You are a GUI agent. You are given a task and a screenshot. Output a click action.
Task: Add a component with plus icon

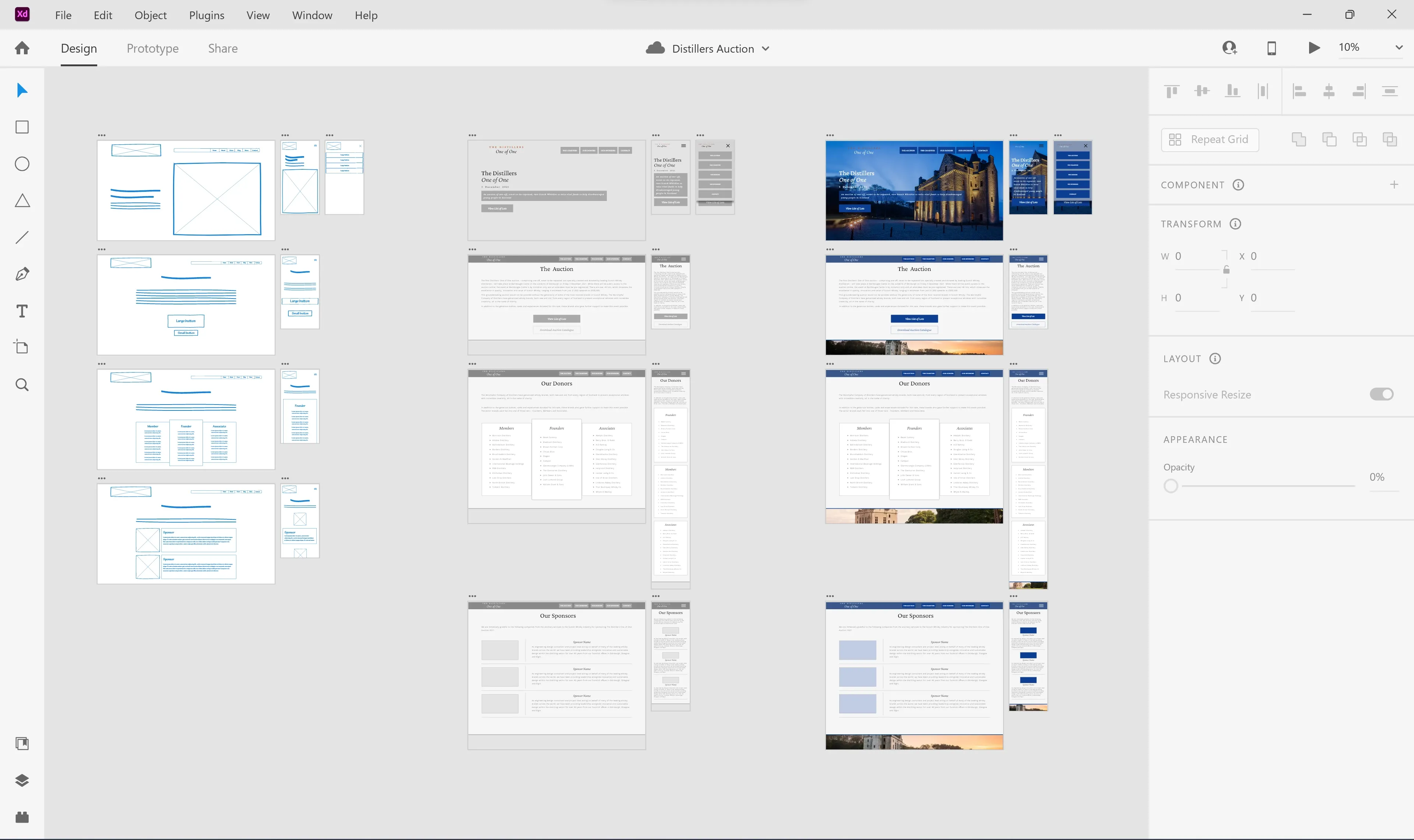point(1394,184)
